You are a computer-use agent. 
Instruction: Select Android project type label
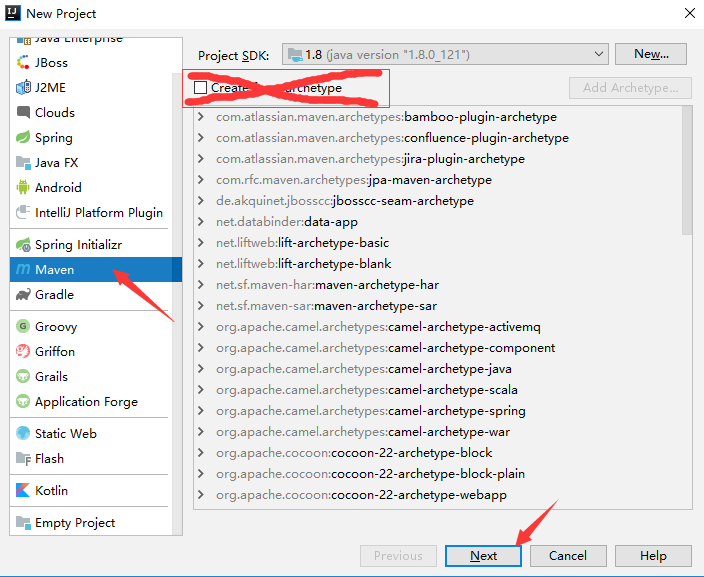point(58,187)
